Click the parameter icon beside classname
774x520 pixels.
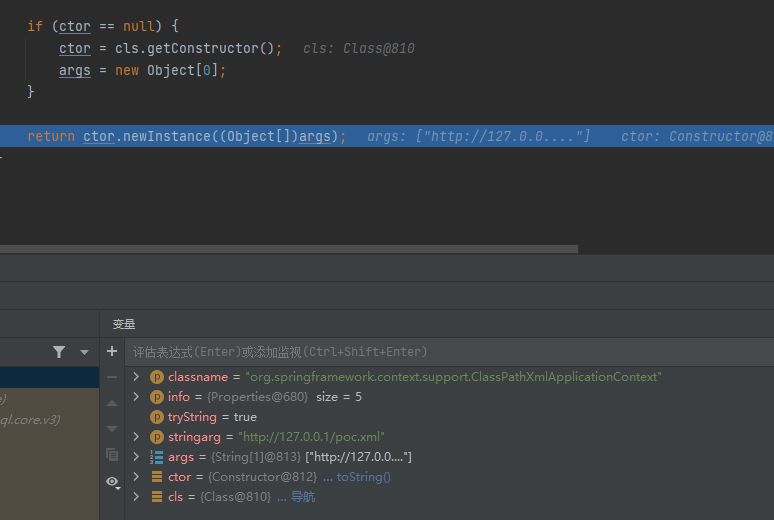pos(156,377)
